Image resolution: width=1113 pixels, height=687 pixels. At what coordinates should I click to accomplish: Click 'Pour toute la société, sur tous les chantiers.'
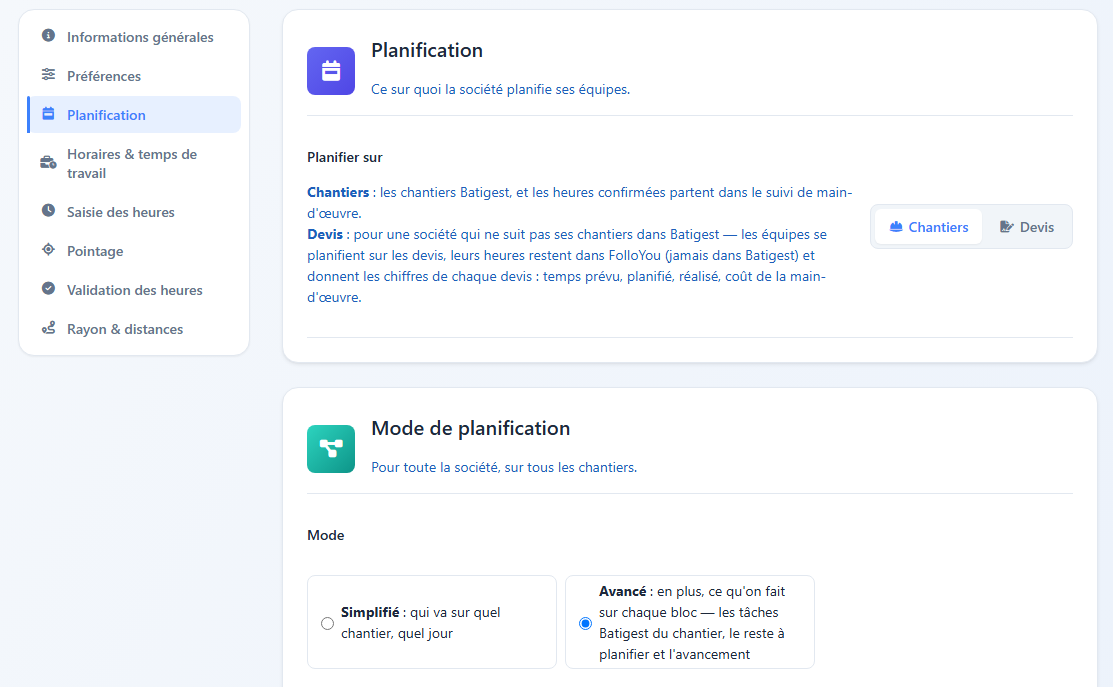point(504,467)
